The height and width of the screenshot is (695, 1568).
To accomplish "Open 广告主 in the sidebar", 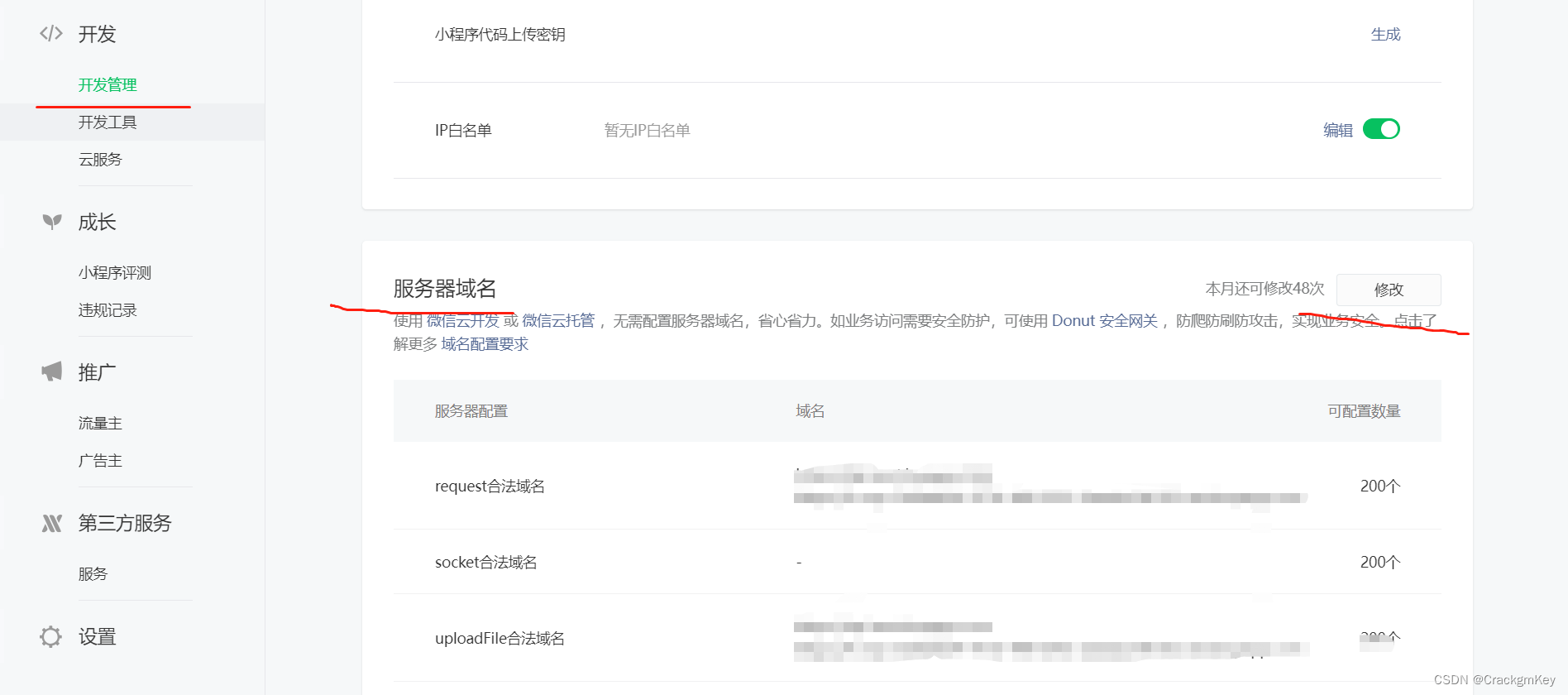I will [100, 461].
